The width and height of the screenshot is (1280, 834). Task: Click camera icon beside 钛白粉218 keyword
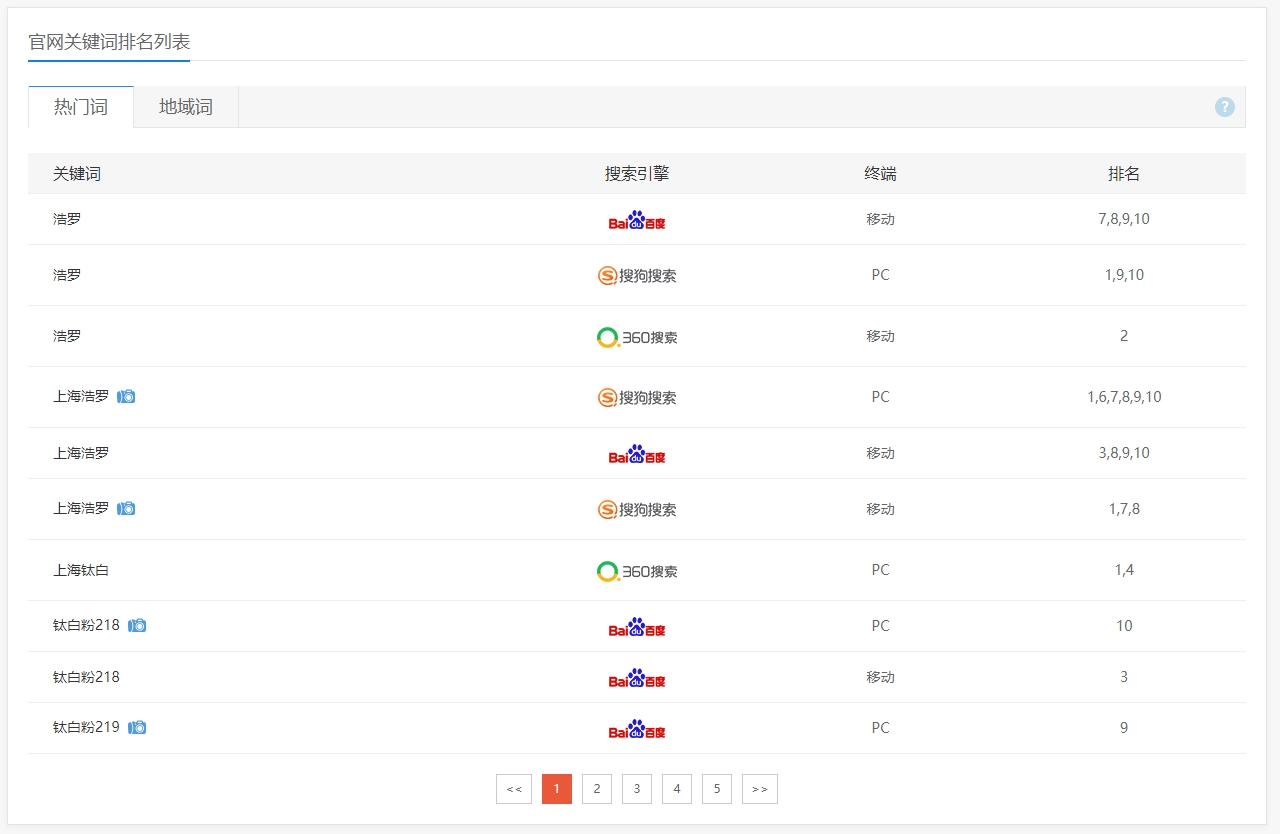pyautogui.click(x=137, y=626)
